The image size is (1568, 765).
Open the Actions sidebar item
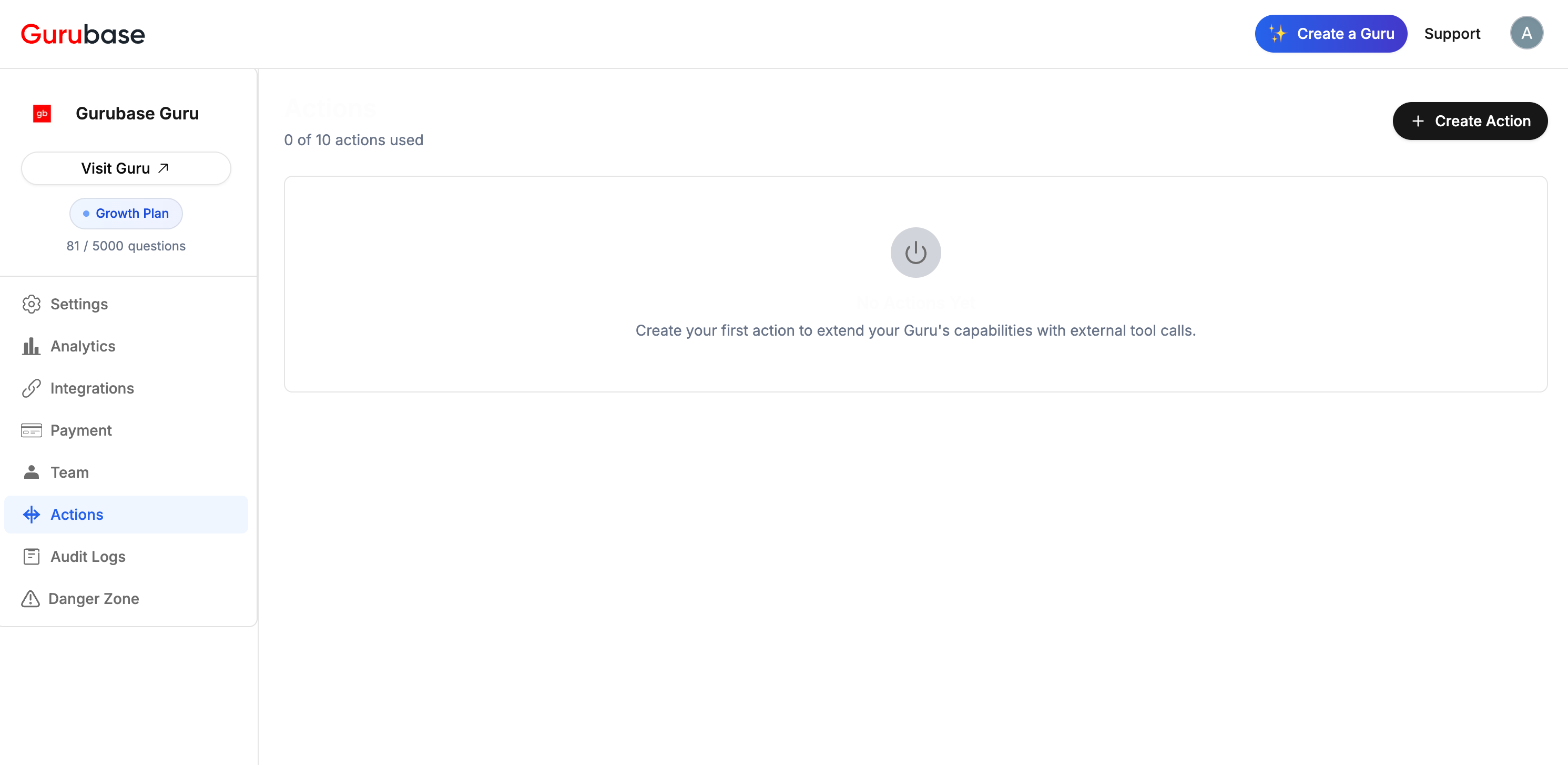coord(77,515)
